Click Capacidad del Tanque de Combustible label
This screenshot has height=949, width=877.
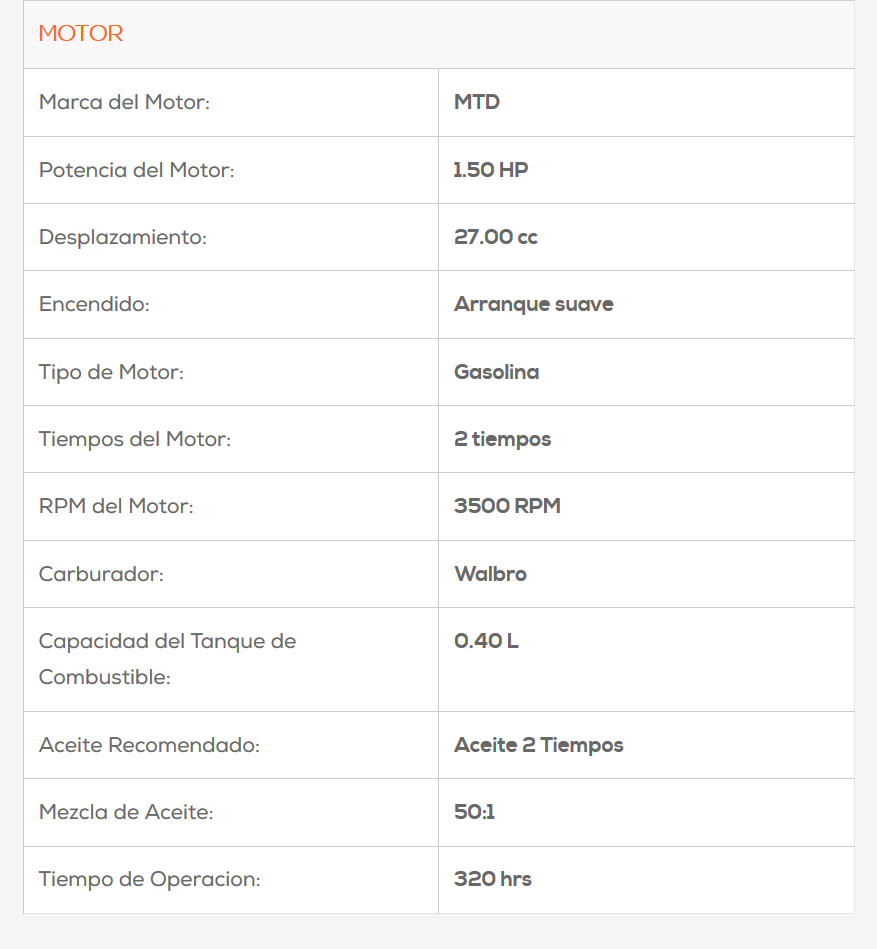(x=167, y=659)
